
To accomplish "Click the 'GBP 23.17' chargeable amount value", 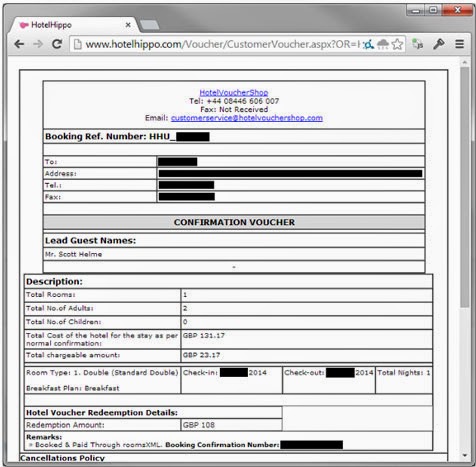I will (201, 355).
